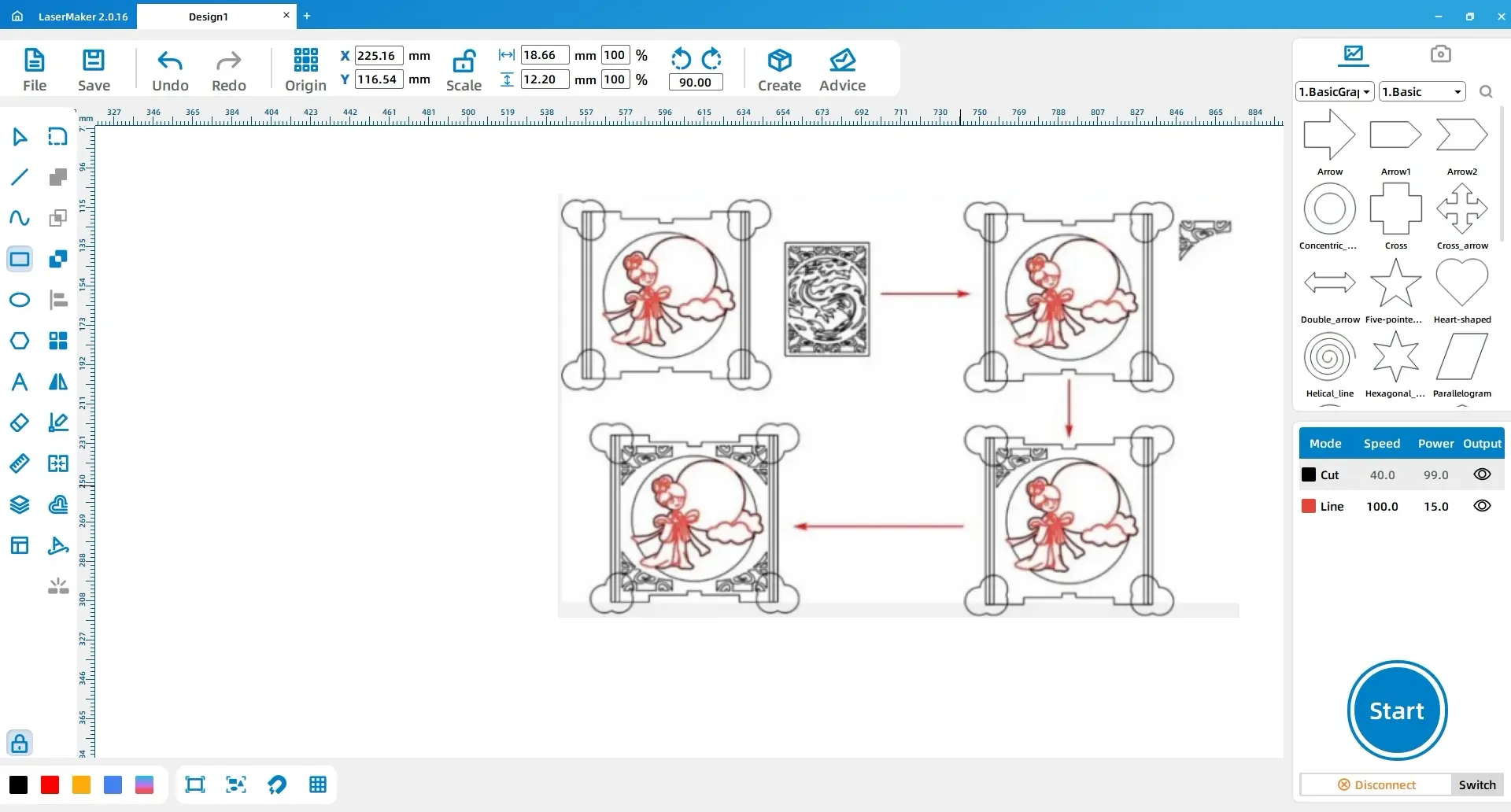Select the polygon drawing tool

[20, 341]
